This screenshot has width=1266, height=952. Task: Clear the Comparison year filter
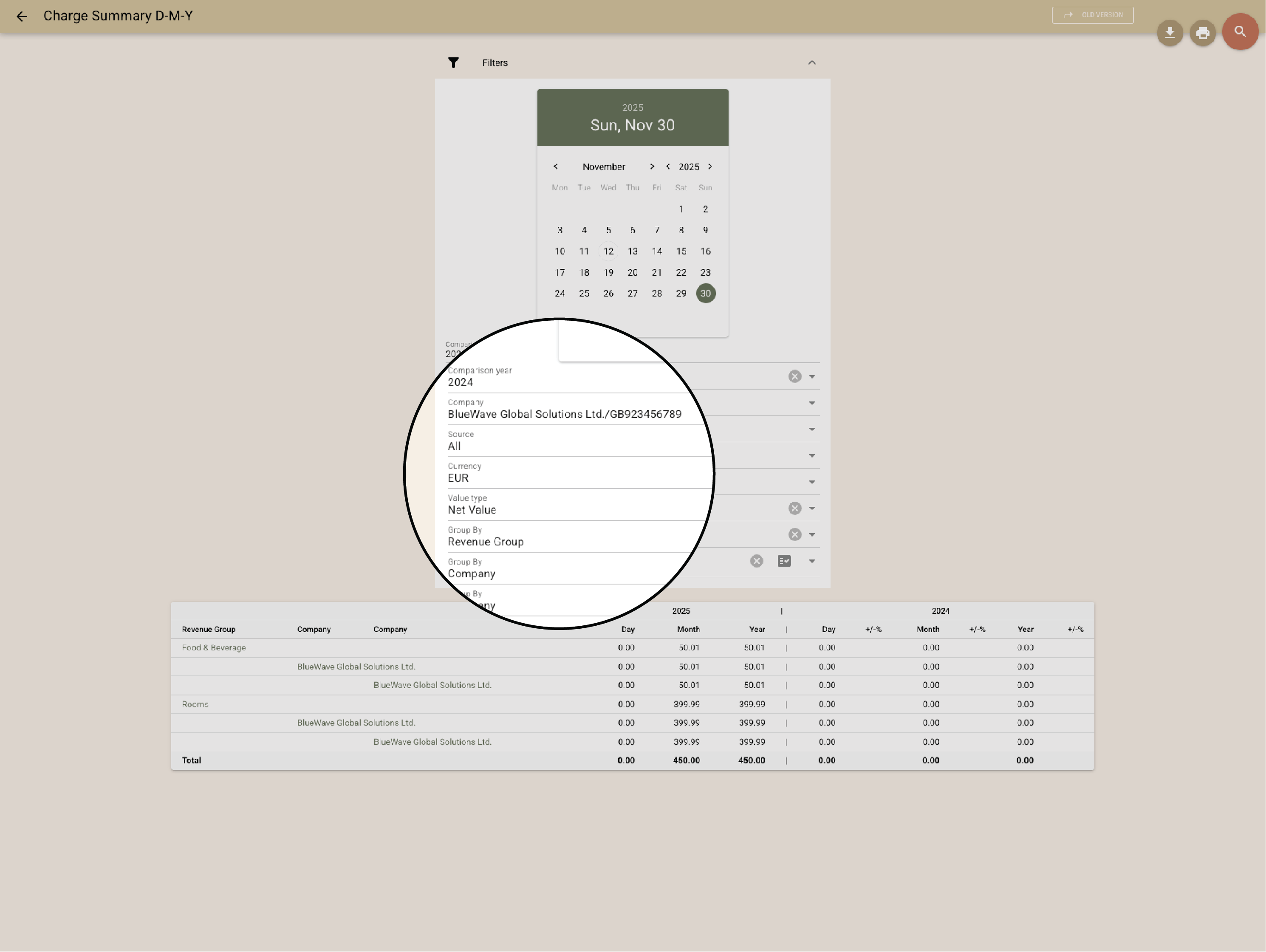794,376
